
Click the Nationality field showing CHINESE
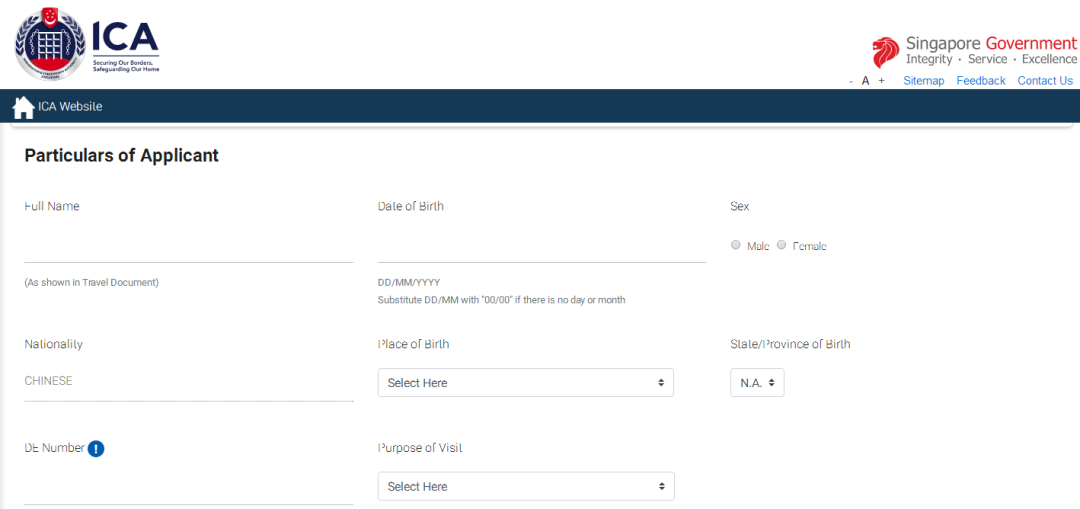(188, 381)
